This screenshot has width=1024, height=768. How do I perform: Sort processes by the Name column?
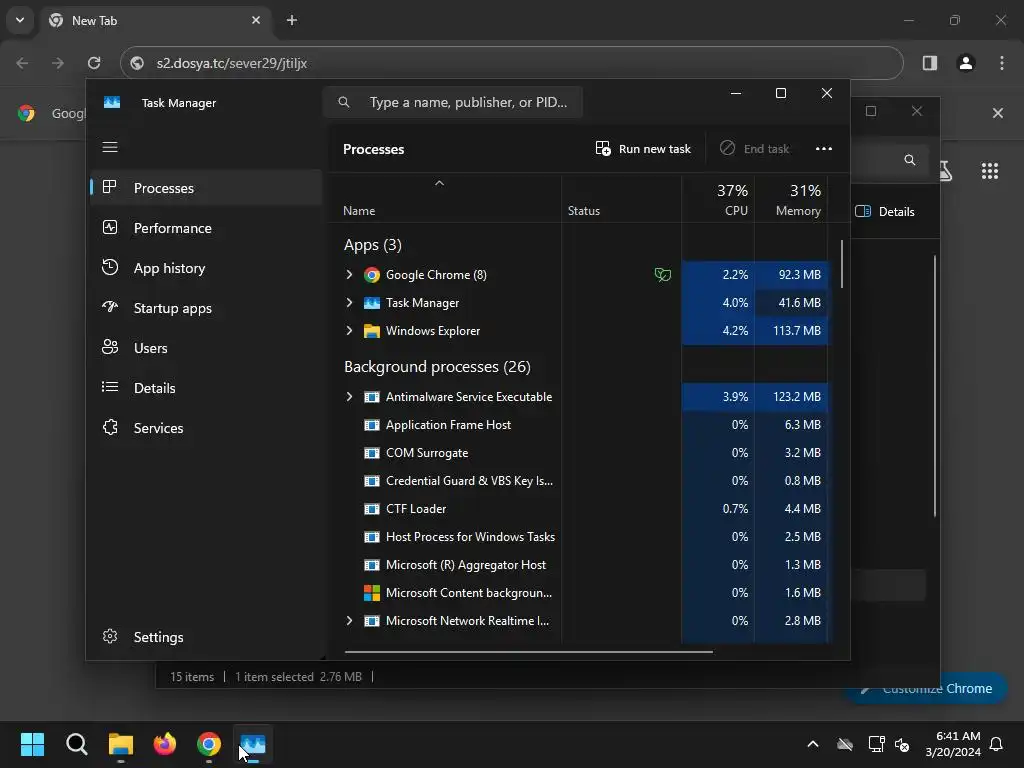click(x=359, y=211)
